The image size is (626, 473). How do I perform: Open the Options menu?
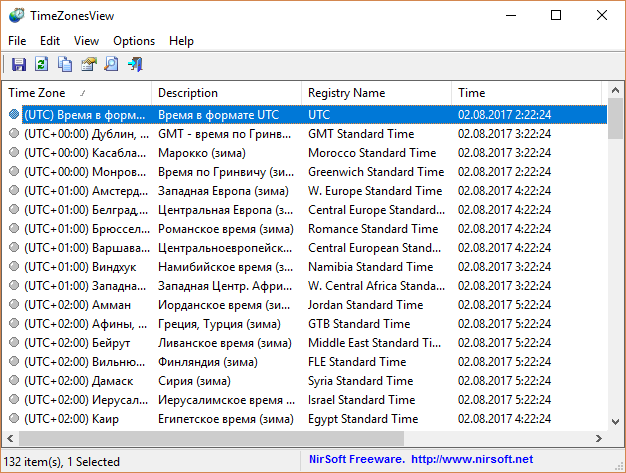[134, 41]
